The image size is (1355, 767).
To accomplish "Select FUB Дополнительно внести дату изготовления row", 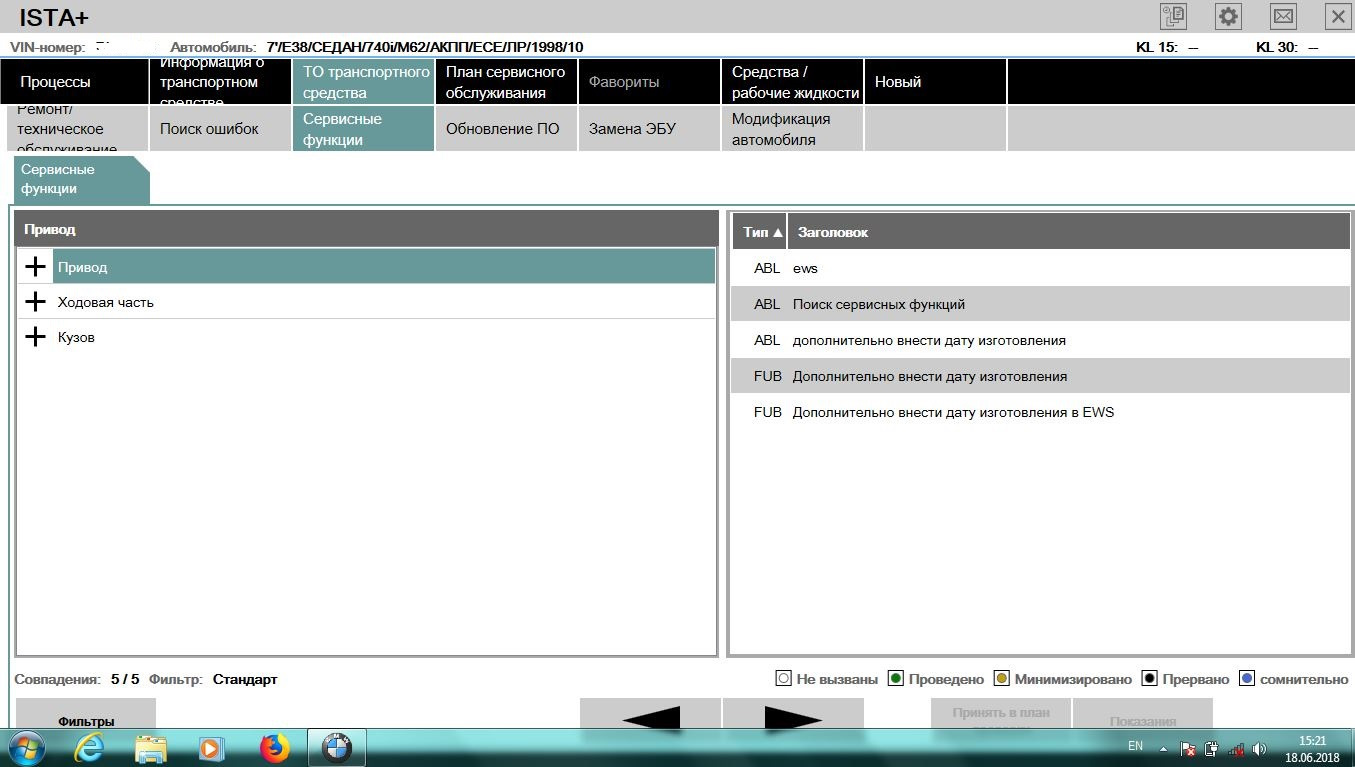I will coord(1040,376).
